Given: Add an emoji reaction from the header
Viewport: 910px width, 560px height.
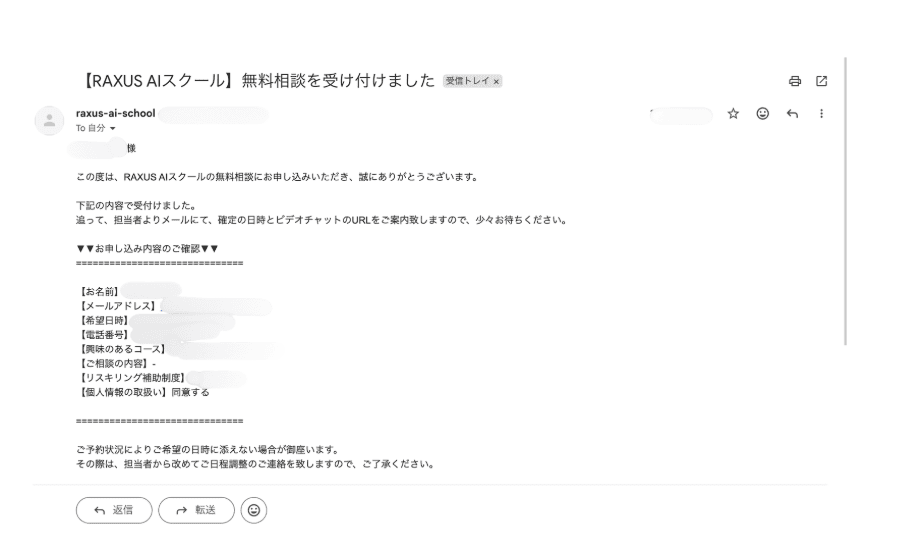Looking at the screenshot, I should click(761, 114).
